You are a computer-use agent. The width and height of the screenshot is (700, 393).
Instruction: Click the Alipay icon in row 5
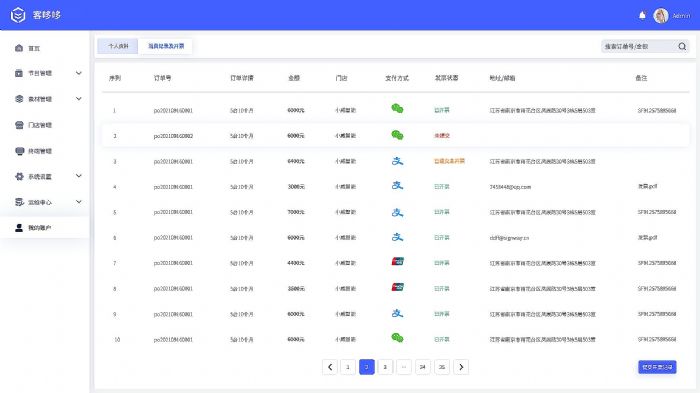397,212
